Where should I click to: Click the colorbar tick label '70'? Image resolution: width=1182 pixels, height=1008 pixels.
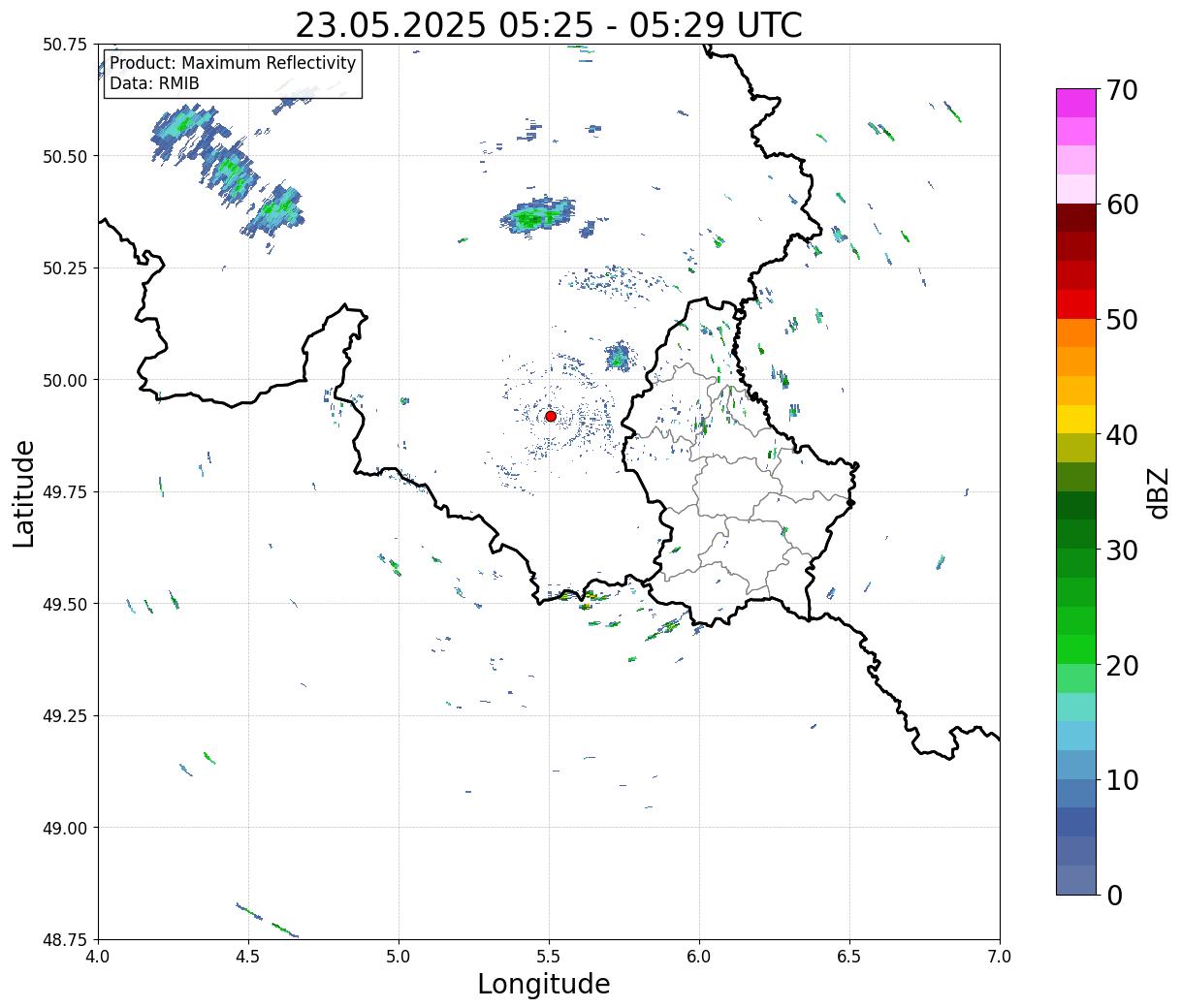[1122, 90]
